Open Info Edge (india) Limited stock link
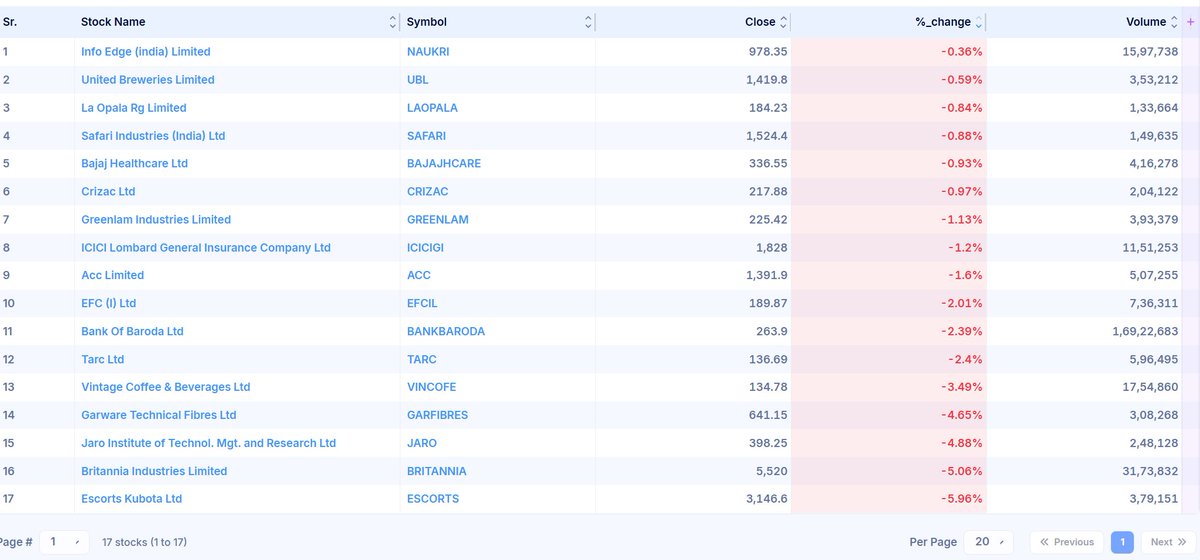 146,51
